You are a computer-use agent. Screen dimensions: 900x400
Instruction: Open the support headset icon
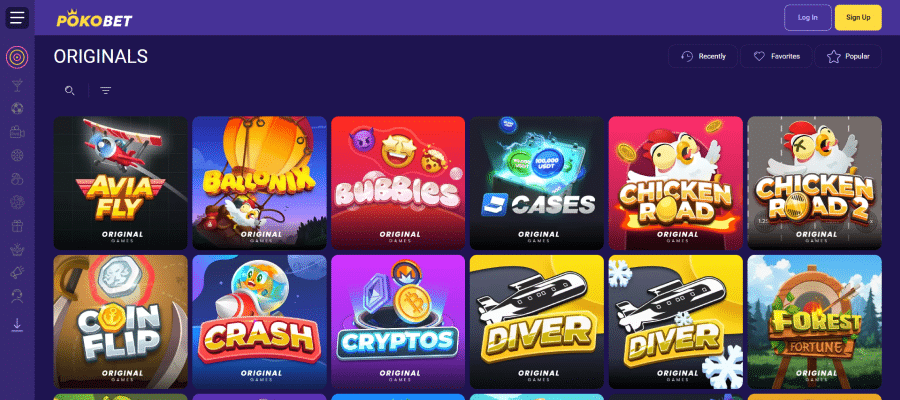click(x=17, y=296)
